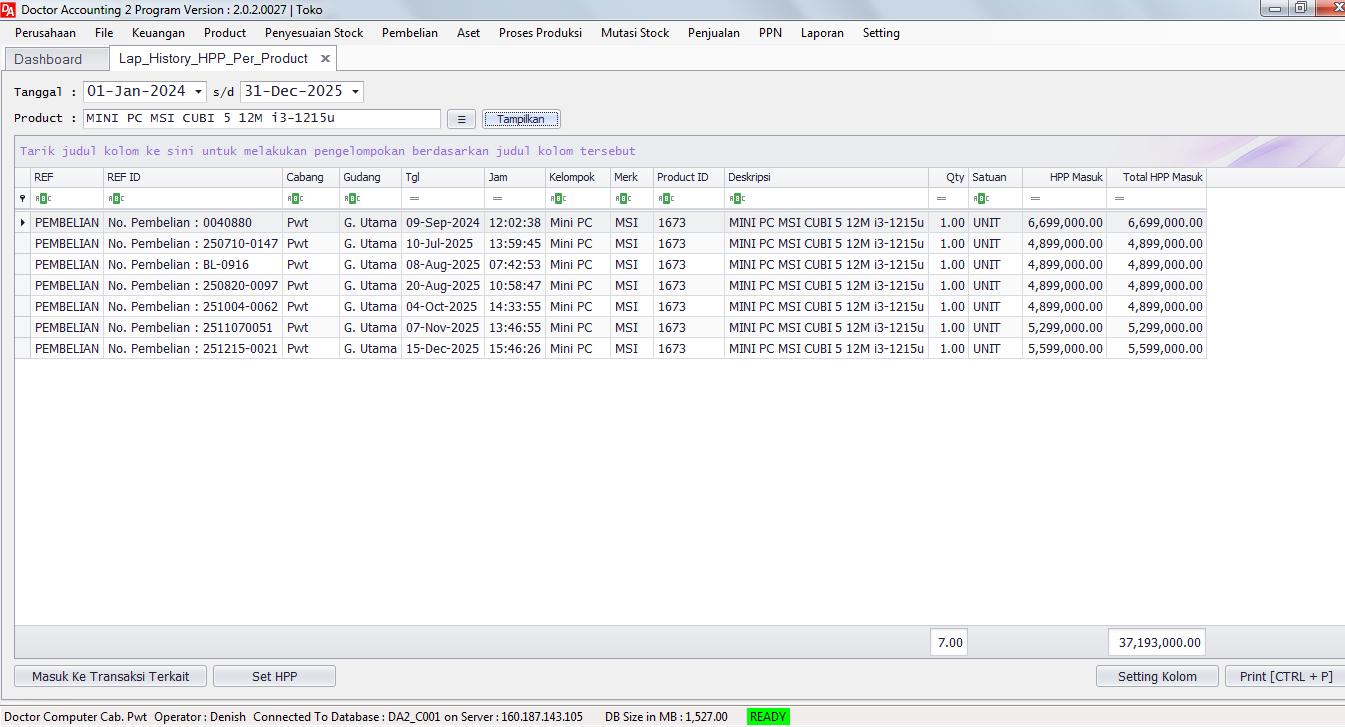Click the Qty column equals filter icon
This screenshot has height=727, width=1345.
pyautogui.click(x=941, y=199)
